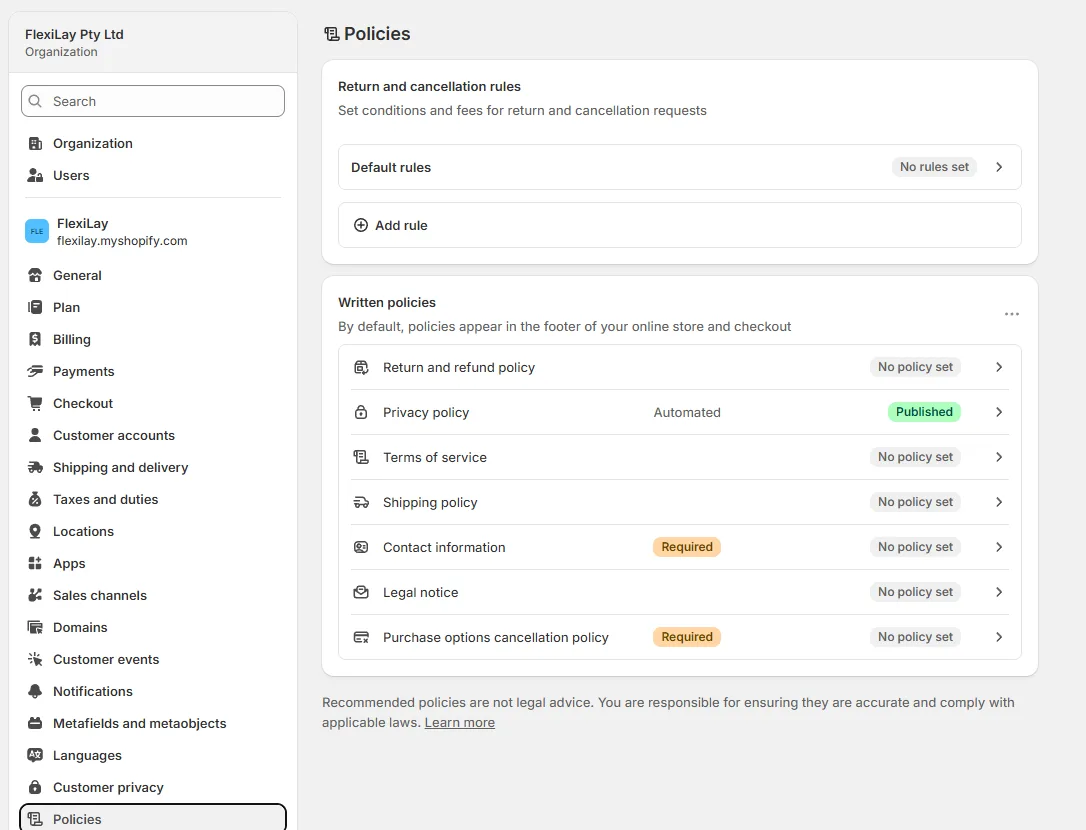The image size is (1086, 830).
Task: Click the Metafields and metaobjects icon
Action: tap(35, 723)
